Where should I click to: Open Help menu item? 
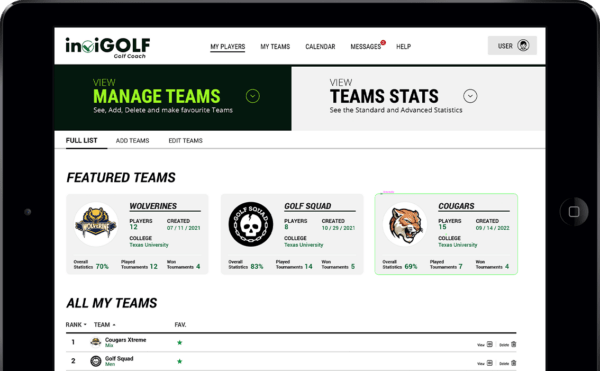click(x=403, y=47)
